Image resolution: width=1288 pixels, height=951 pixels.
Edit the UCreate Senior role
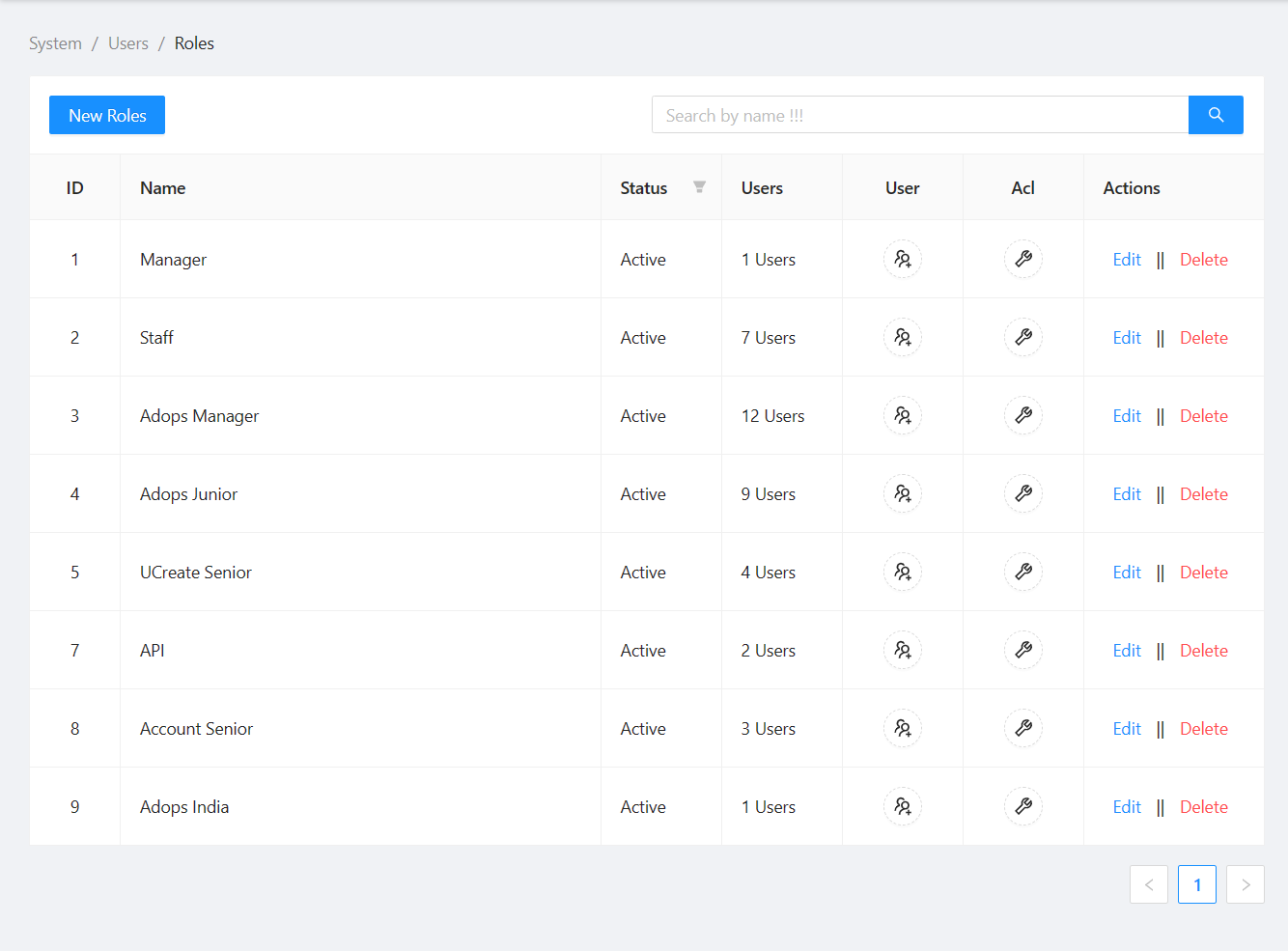[1127, 573]
